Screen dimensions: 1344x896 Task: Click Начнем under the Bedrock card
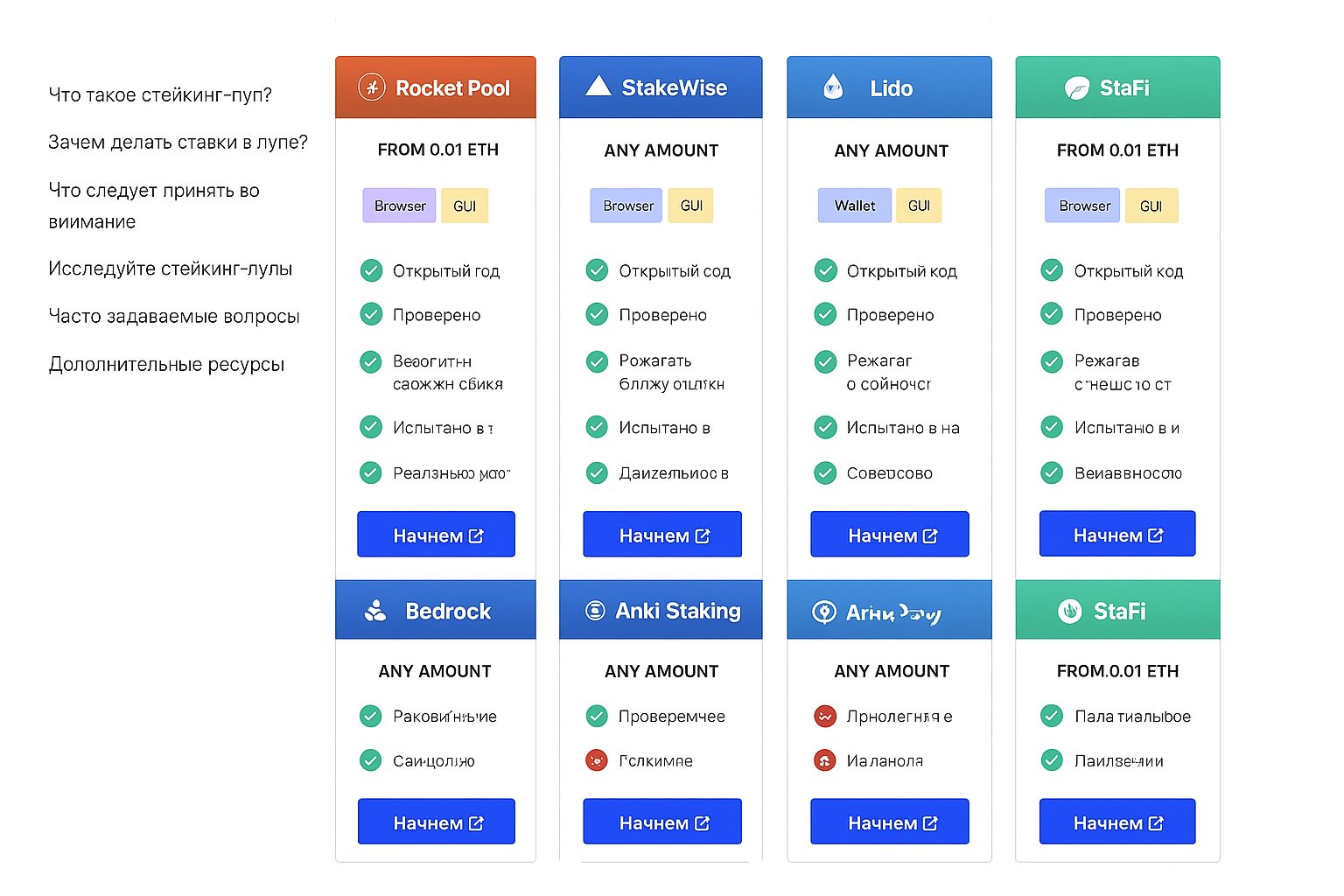436,822
